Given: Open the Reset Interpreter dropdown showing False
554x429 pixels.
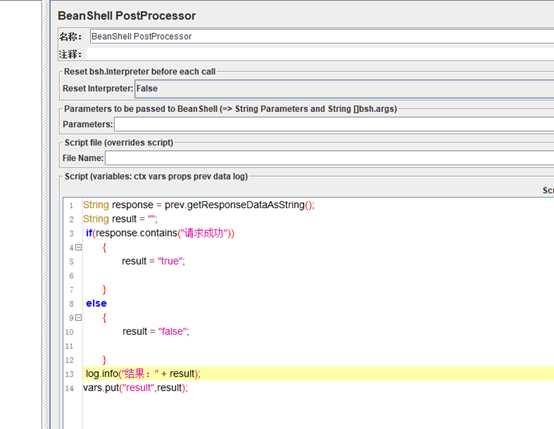Looking at the screenshot, I should point(344,88).
